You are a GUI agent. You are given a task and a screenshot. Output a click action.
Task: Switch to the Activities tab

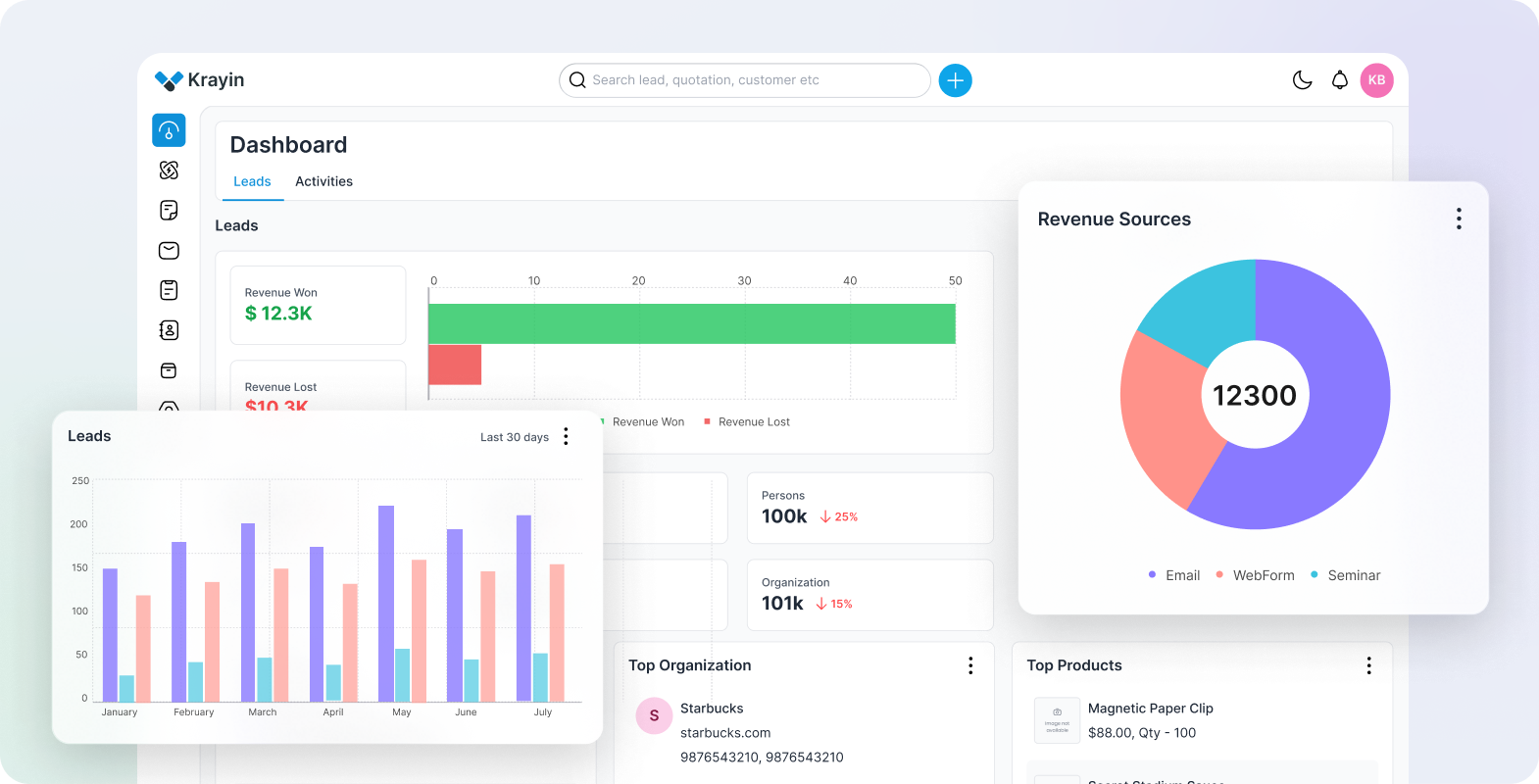pyautogui.click(x=323, y=181)
